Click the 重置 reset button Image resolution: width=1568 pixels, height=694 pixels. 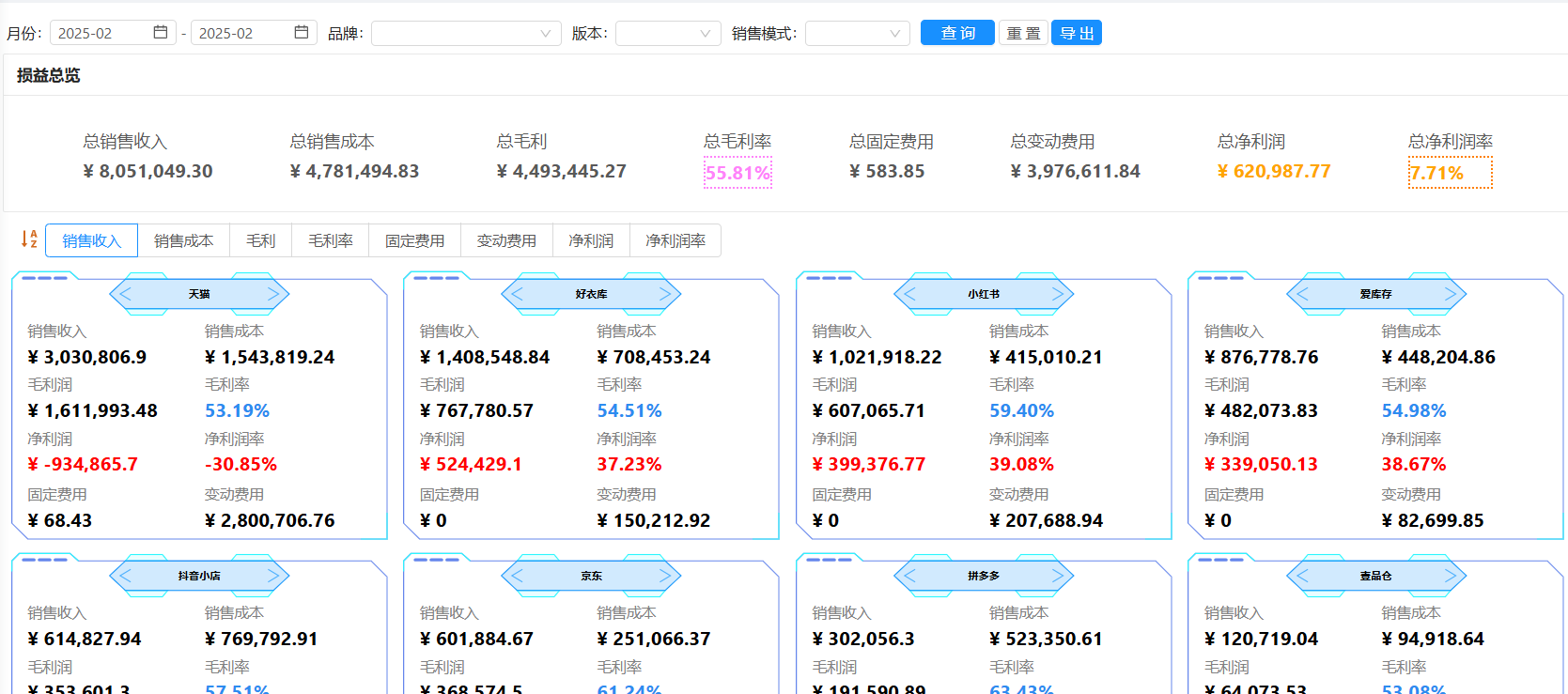(1023, 33)
